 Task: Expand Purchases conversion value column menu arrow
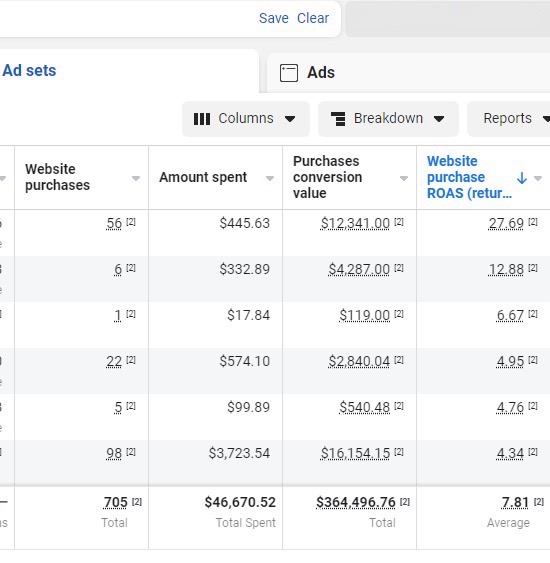click(x=404, y=178)
